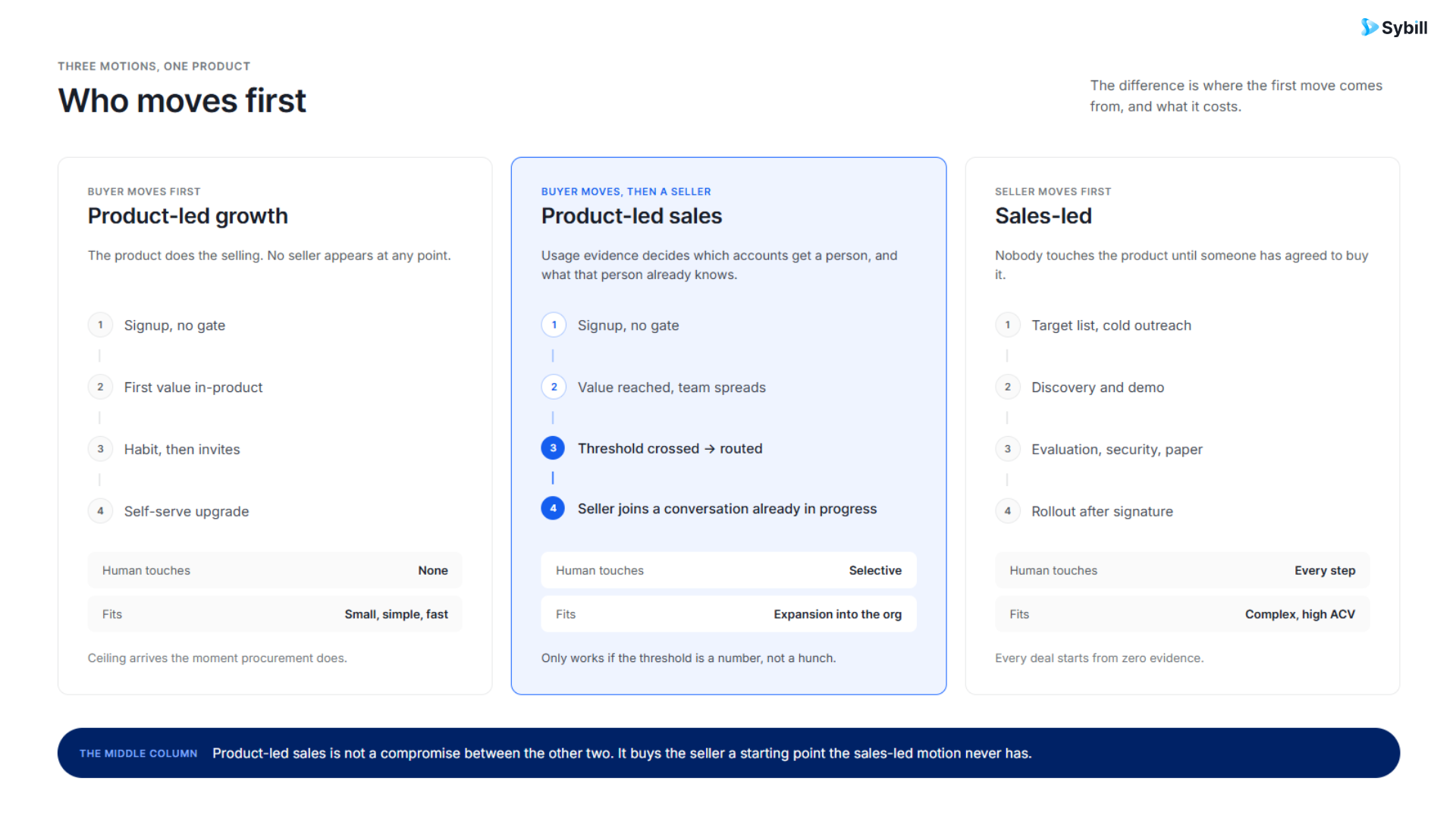Click 'Ceiling arrives the moment procurement does.'
The height and width of the screenshot is (819, 1456).
pyautogui.click(x=217, y=658)
